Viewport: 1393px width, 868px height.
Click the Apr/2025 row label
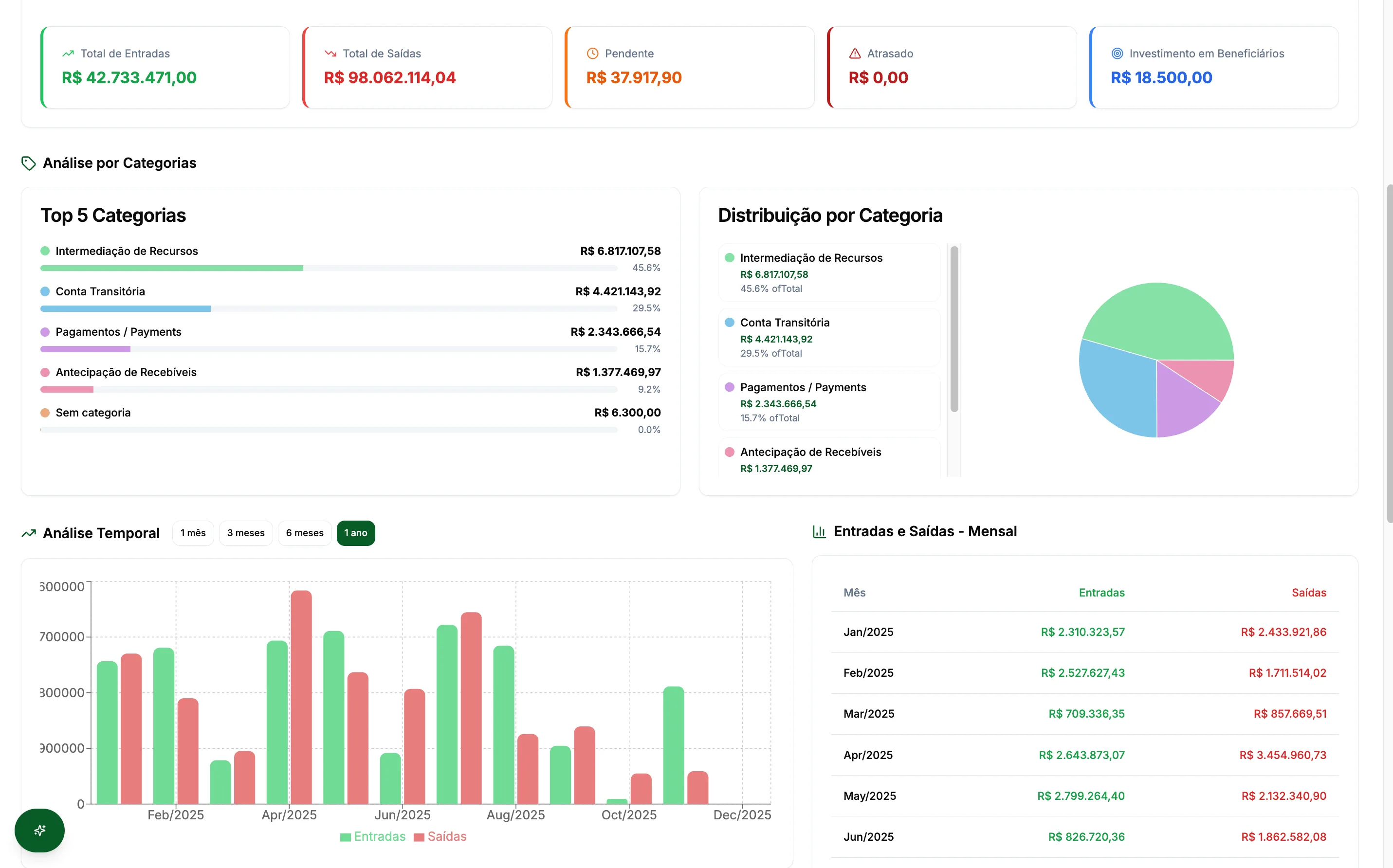(x=868, y=755)
